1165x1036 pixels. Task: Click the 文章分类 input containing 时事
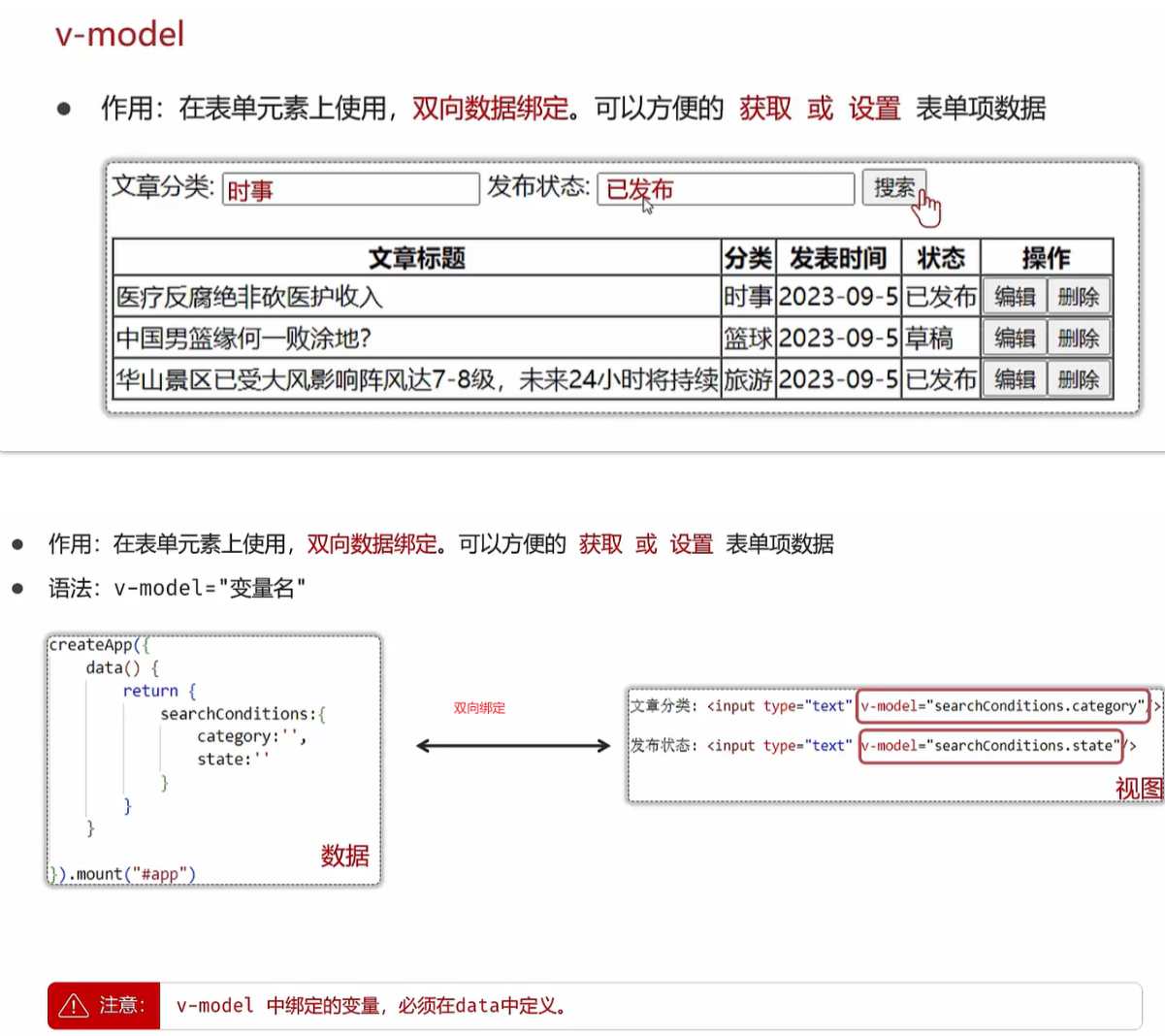coord(350,189)
